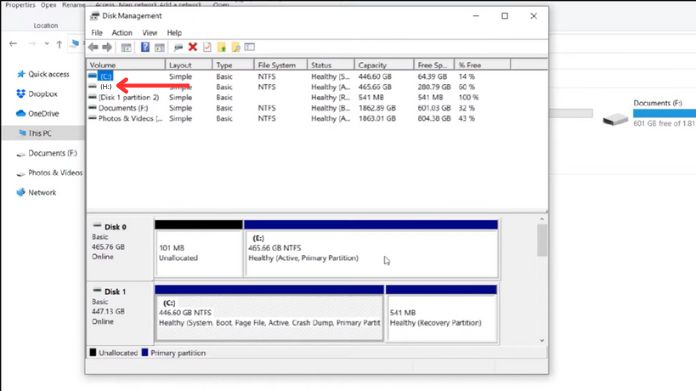The width and height of the screenshot is (696, 391).
Task: Click the 1862.89 GB capacity cell
Action: click(x=377, y=108)
